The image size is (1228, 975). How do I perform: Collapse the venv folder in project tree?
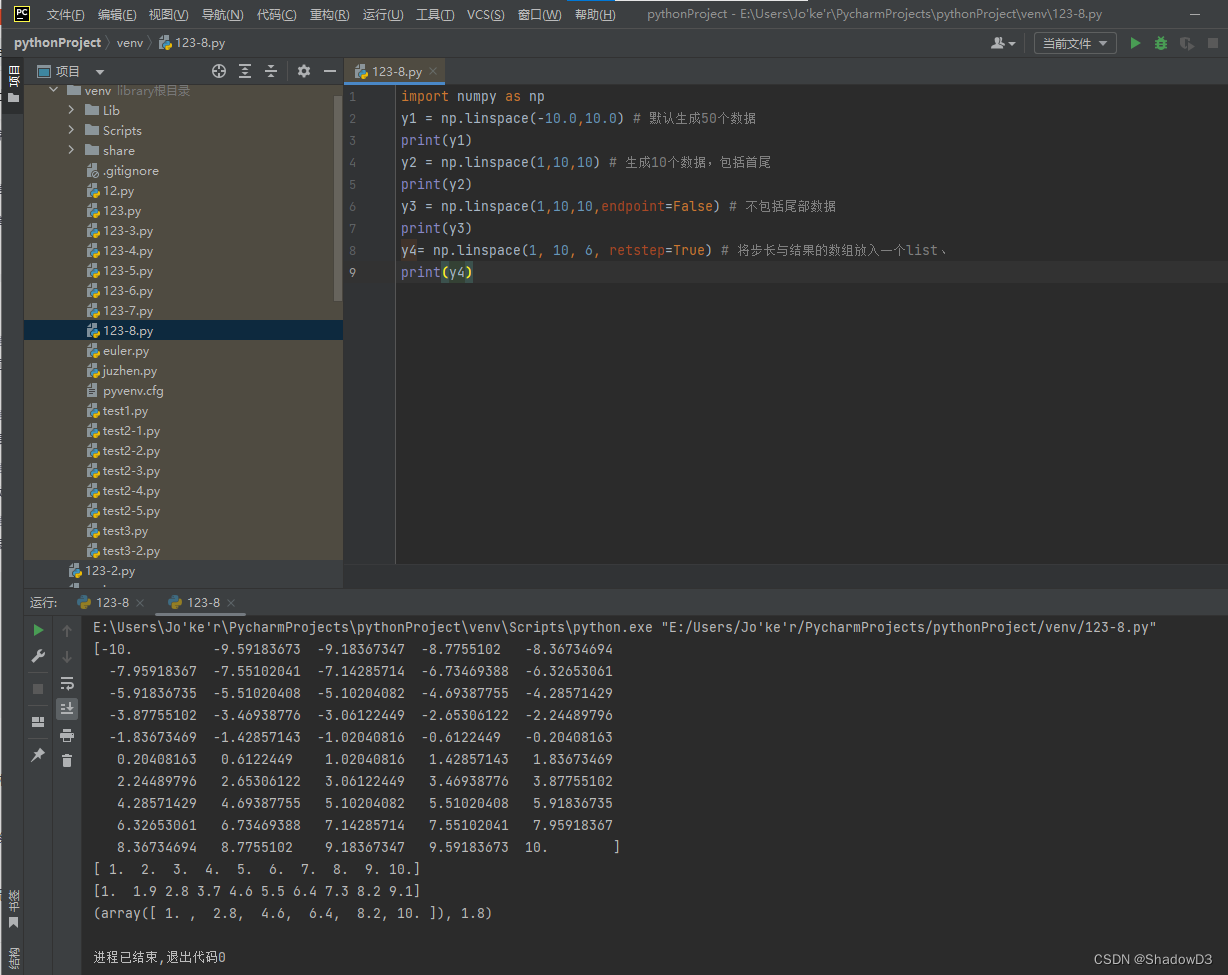coord(54,90)
